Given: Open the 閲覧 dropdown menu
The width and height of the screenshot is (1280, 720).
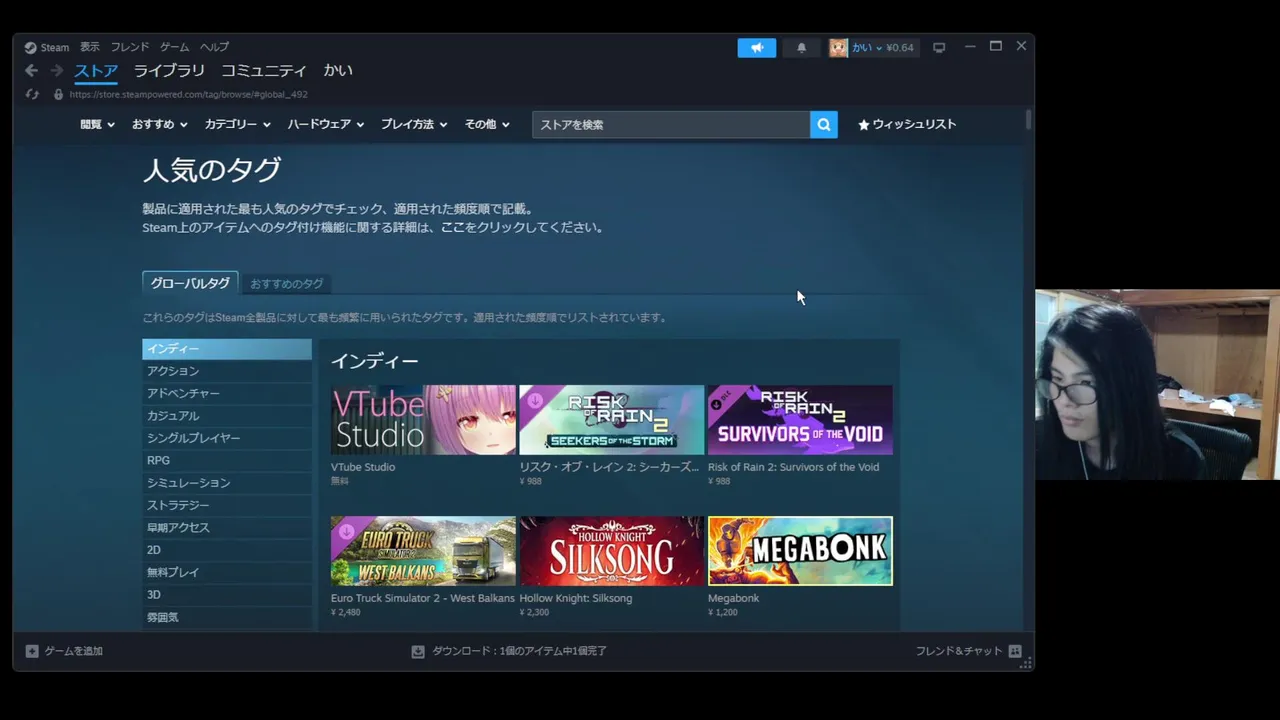Looking at the screenshot, I should 97,124.
